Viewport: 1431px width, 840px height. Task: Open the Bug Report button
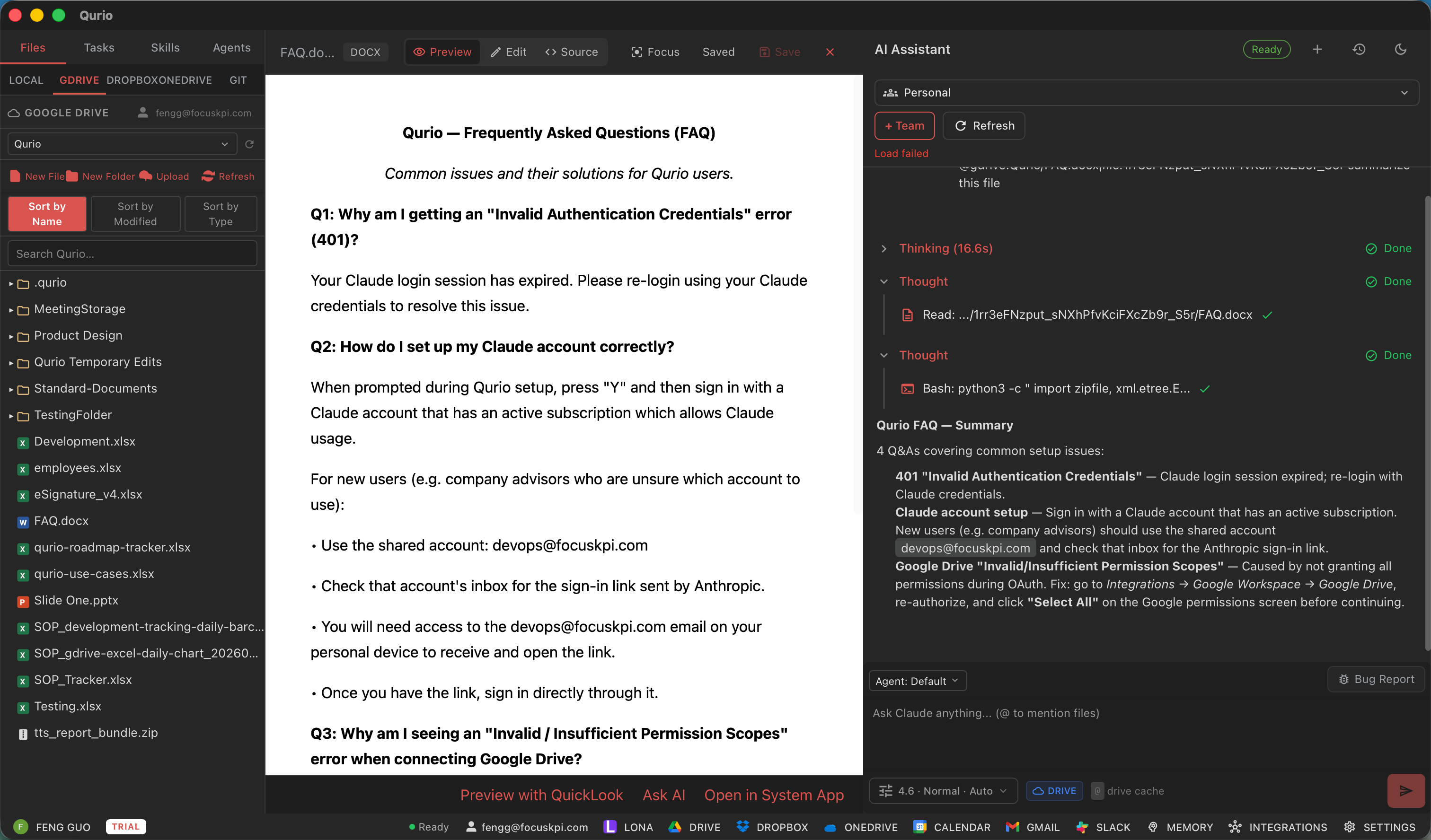tap(1377, 679)
